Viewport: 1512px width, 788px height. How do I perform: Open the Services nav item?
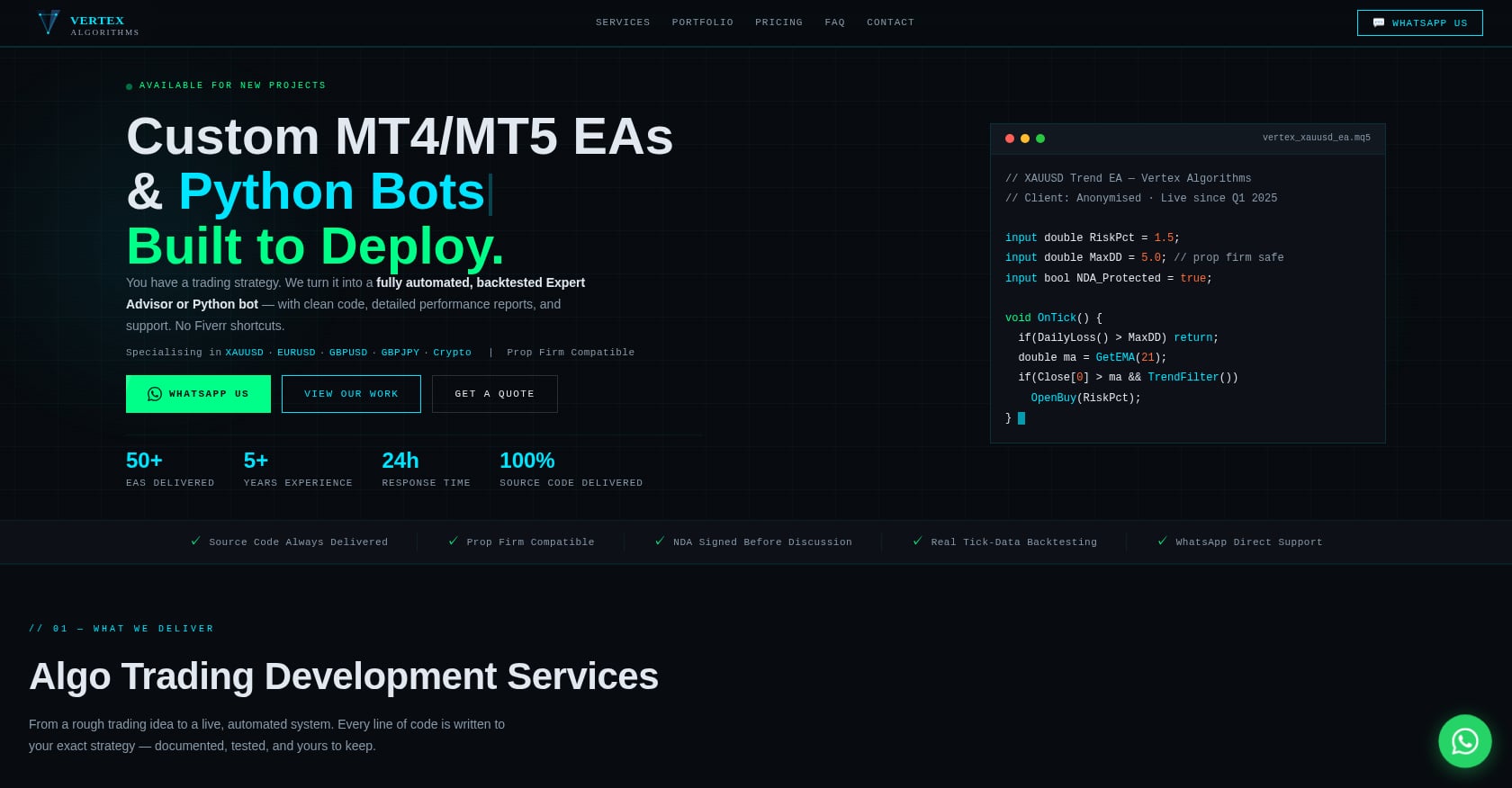tap(623, 22)
